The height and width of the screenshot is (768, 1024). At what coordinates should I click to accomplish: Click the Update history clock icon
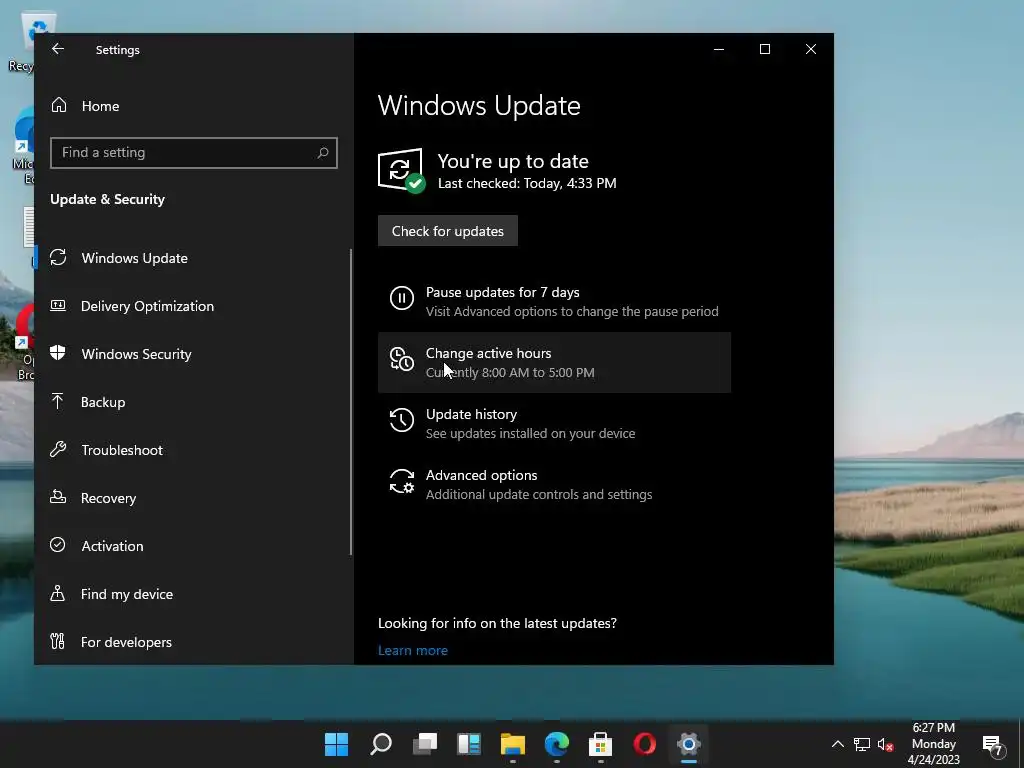(402, 420)
